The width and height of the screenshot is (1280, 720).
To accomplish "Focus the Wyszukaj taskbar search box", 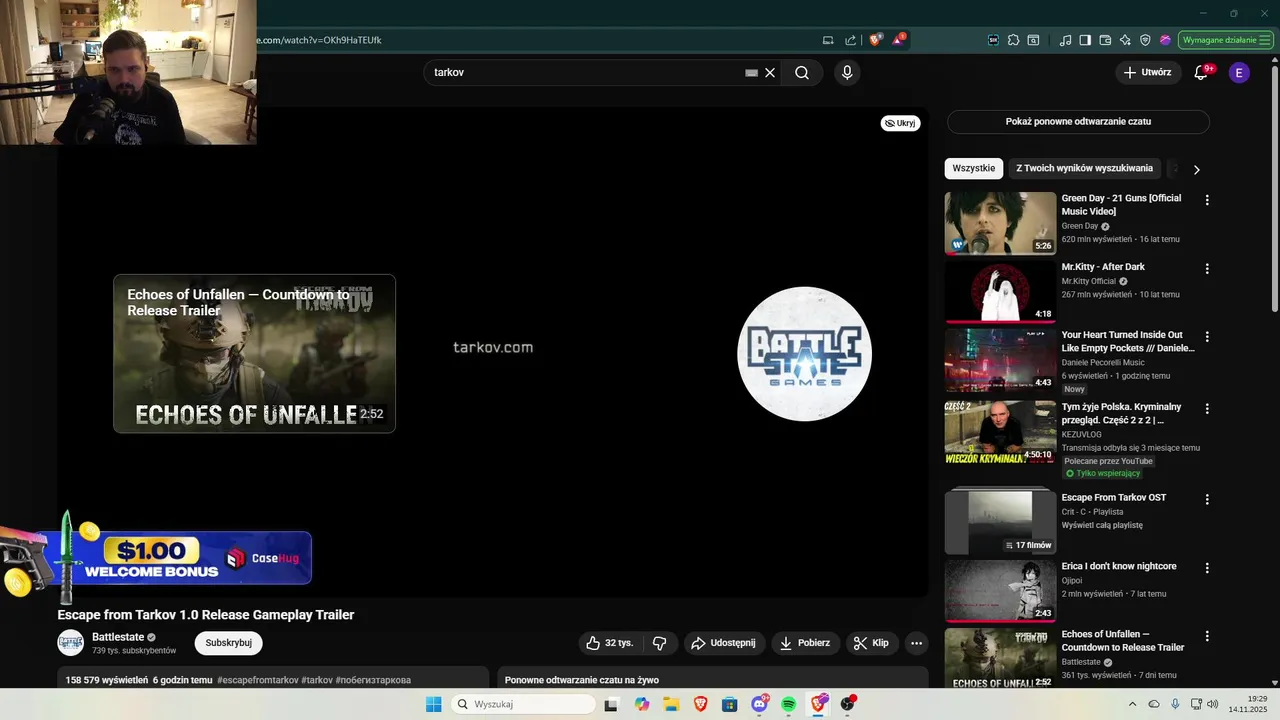I will point(523,704).
